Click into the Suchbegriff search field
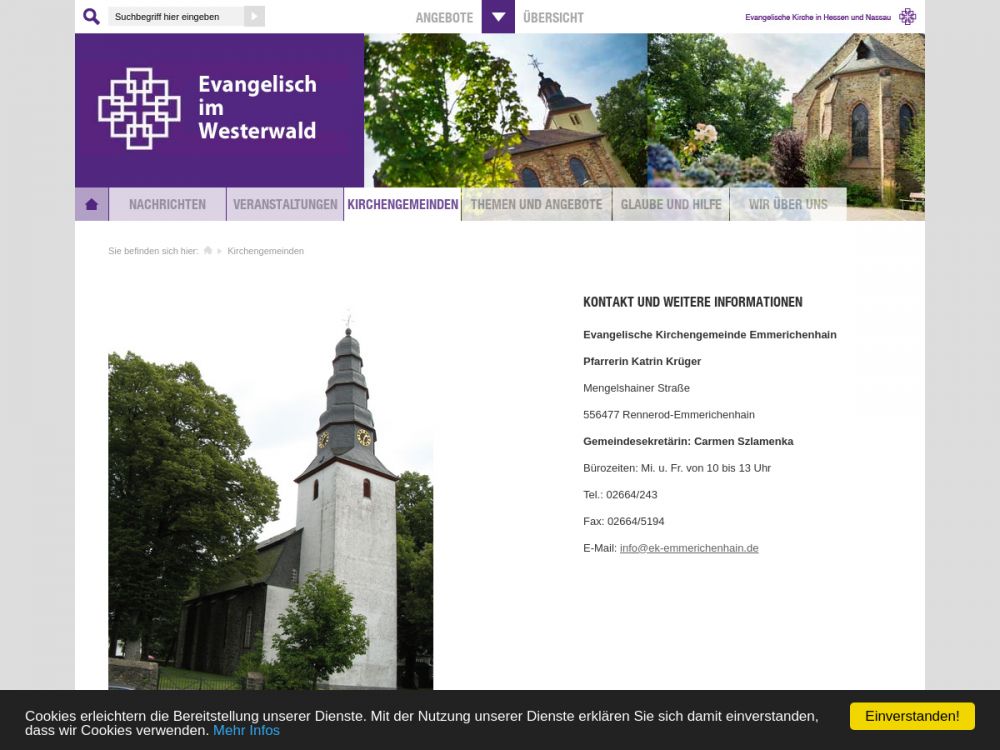 (175, 17)
